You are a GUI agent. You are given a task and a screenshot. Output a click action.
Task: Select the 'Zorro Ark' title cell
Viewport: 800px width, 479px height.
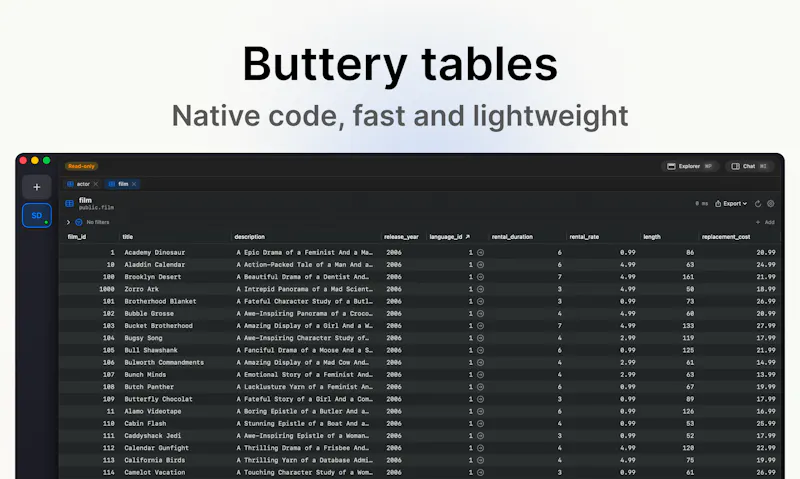141,289
